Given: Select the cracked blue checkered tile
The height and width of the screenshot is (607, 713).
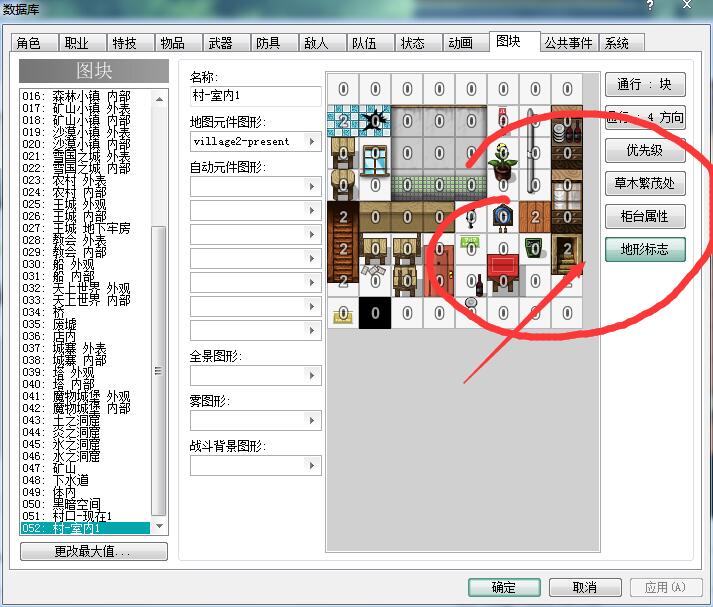Looking at the screenshot, I should [375, 121].
